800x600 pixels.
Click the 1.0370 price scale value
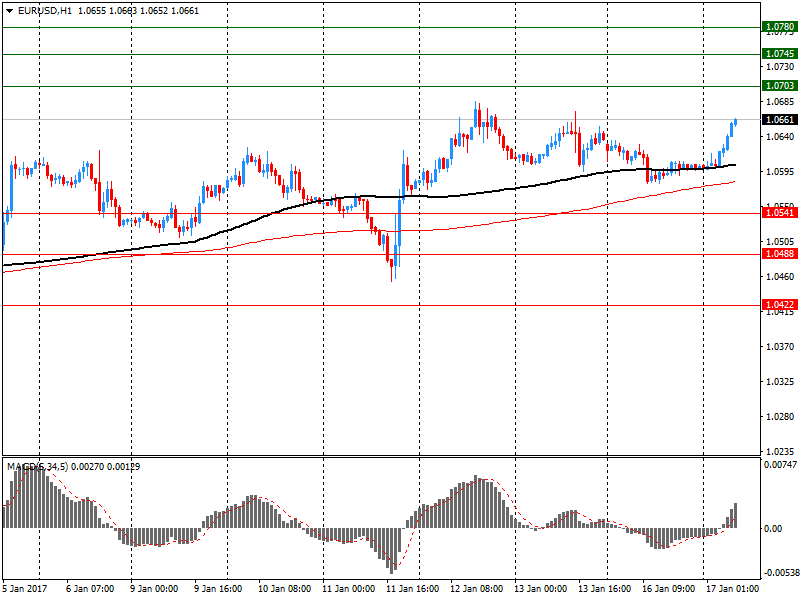coord(780,346)
